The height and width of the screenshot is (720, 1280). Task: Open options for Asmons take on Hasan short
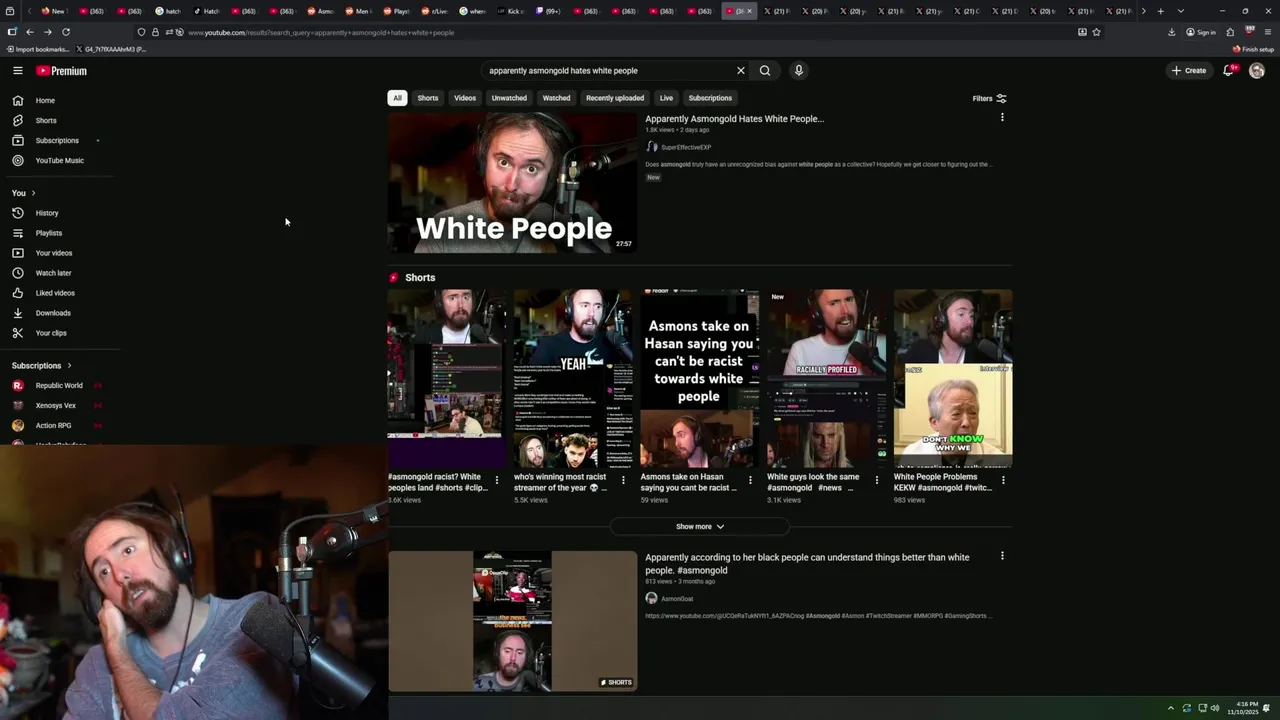pyautogui.click(x=750, y=480)
